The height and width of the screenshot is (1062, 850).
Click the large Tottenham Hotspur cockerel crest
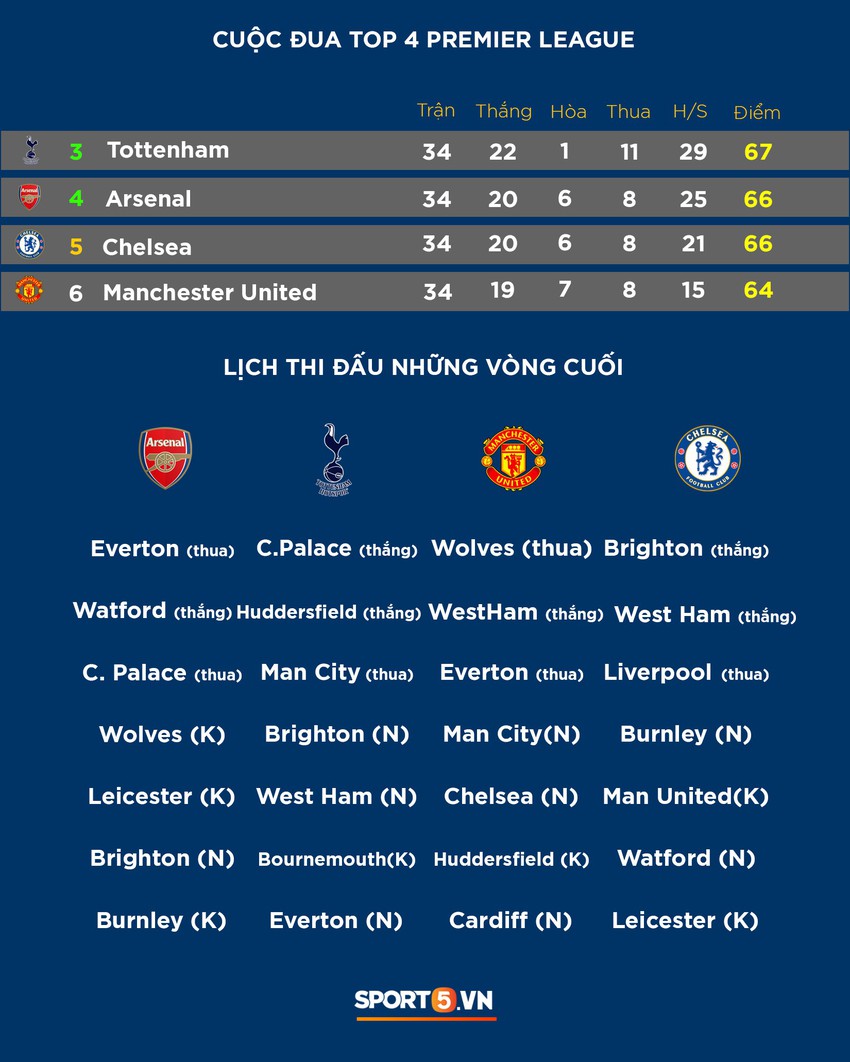coord(335,459)
